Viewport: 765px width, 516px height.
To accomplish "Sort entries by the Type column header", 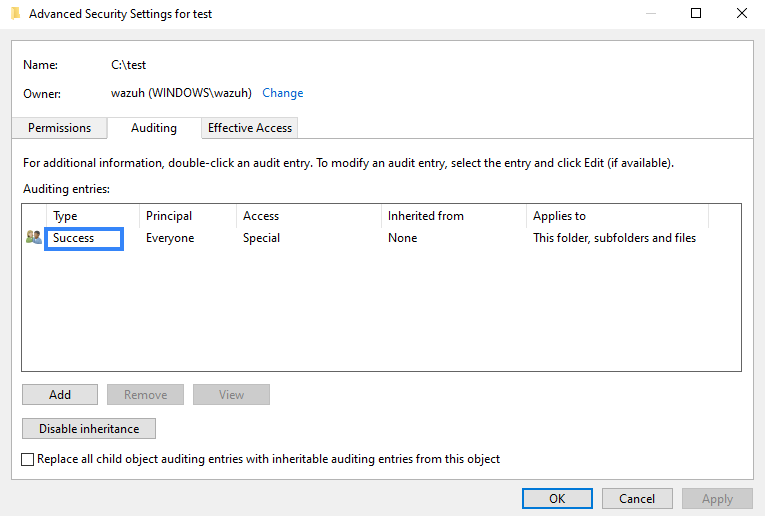I will pyautogui.click(x=90, y=216).
